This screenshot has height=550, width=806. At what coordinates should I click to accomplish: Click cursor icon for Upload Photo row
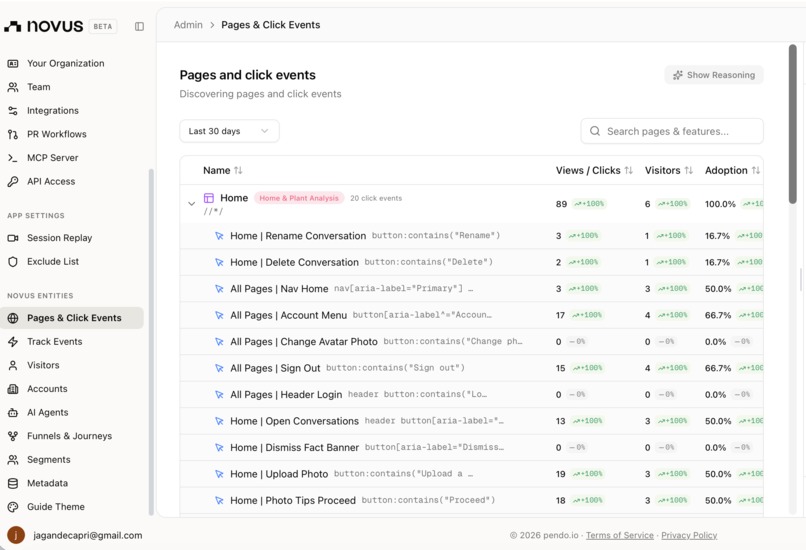tap(219, 474)
